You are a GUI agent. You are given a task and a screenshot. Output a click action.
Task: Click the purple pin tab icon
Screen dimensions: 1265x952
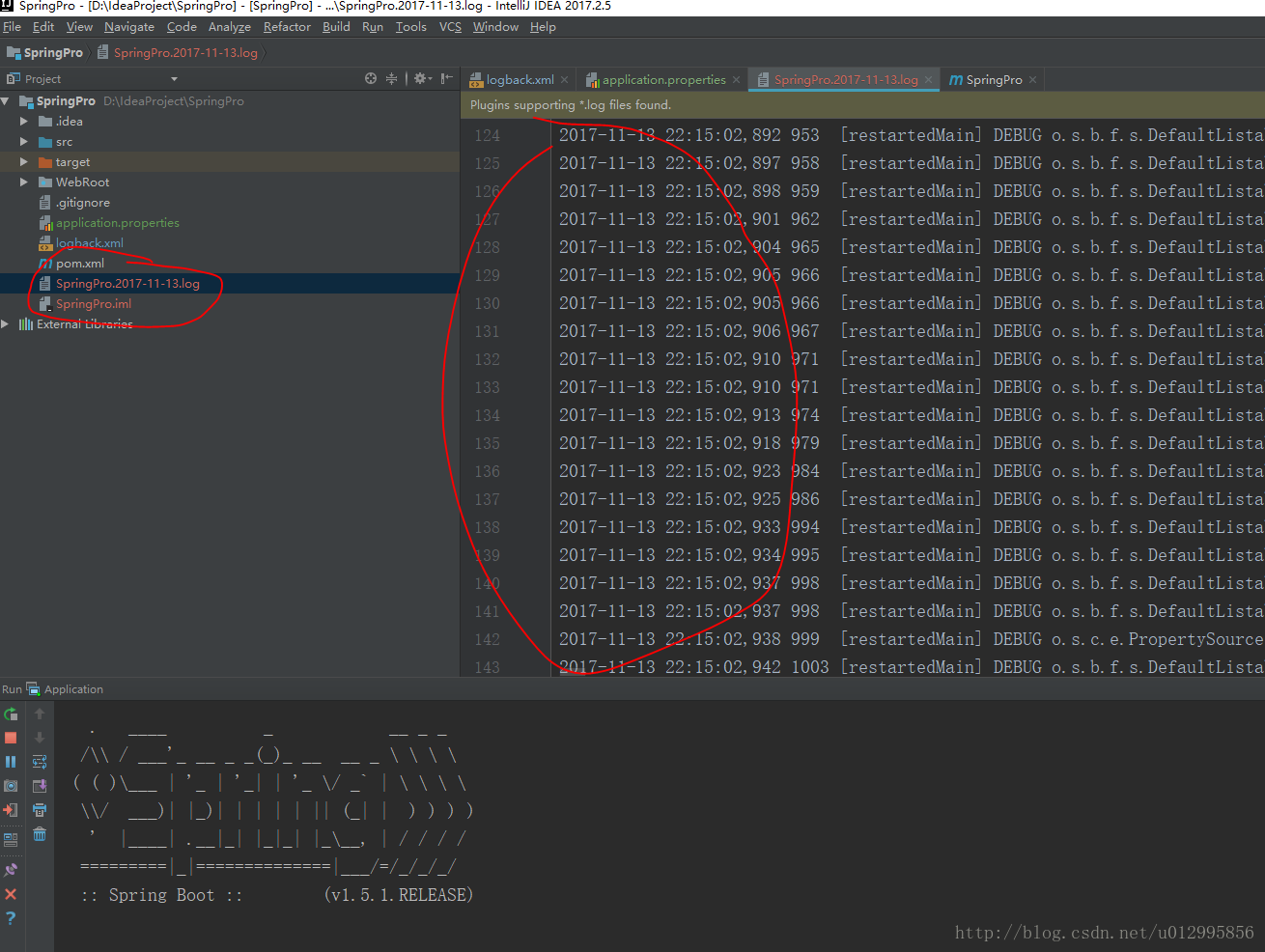[11, 870]
